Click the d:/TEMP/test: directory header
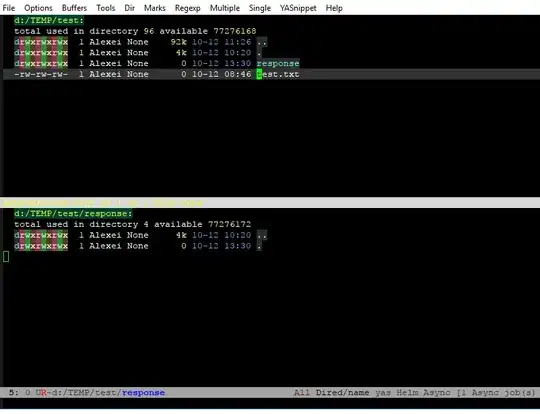The width and height of the screenshot is (540, 414). tap(49, 20)
